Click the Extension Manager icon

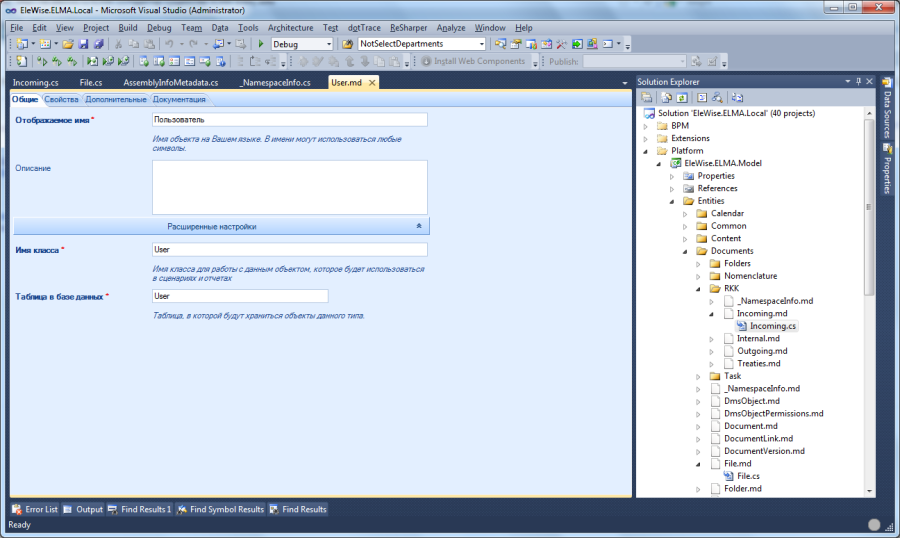pyautogui.click(x=592, y=44)
